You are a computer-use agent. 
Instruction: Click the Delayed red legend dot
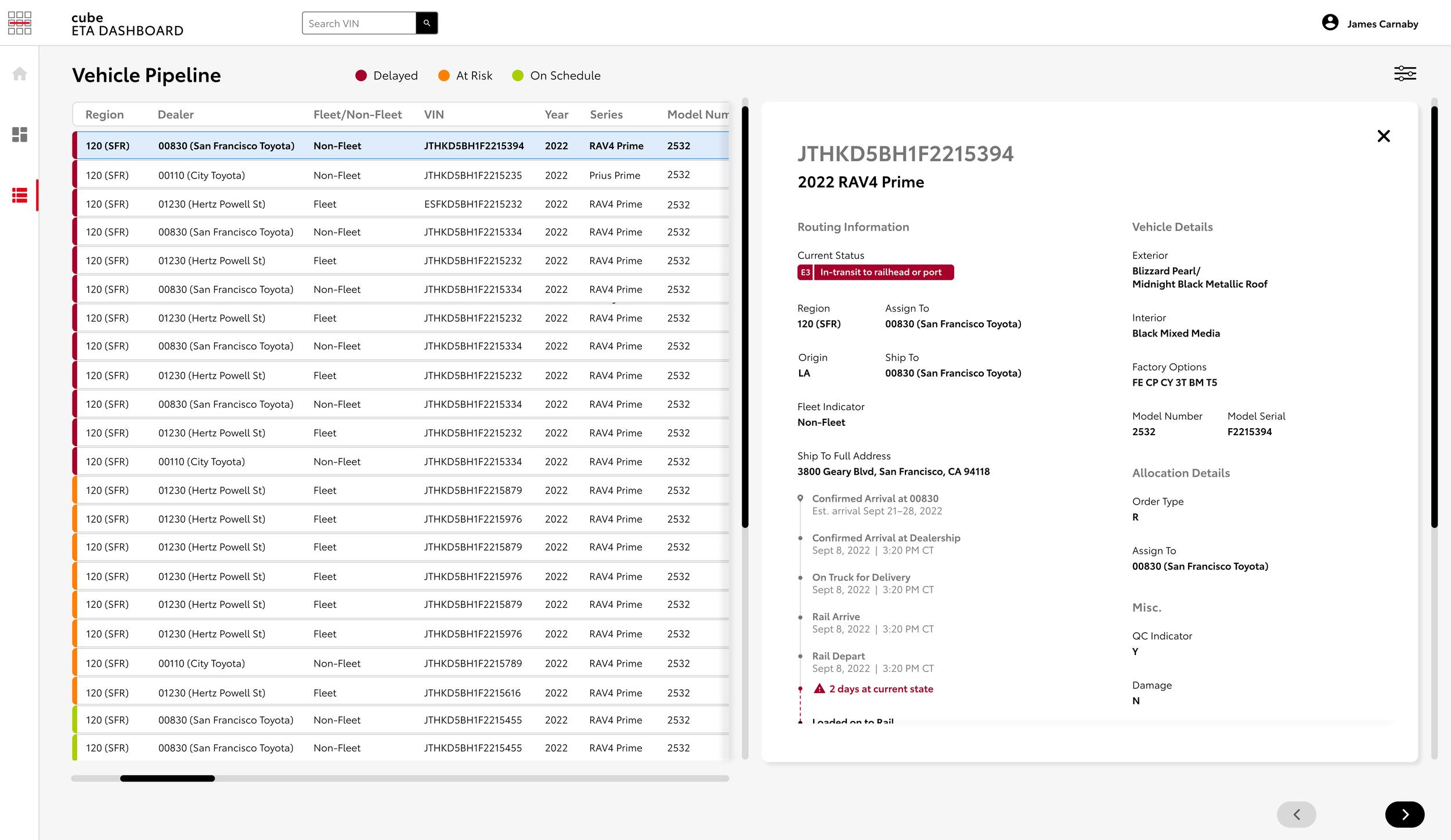(x=361, y=76)
